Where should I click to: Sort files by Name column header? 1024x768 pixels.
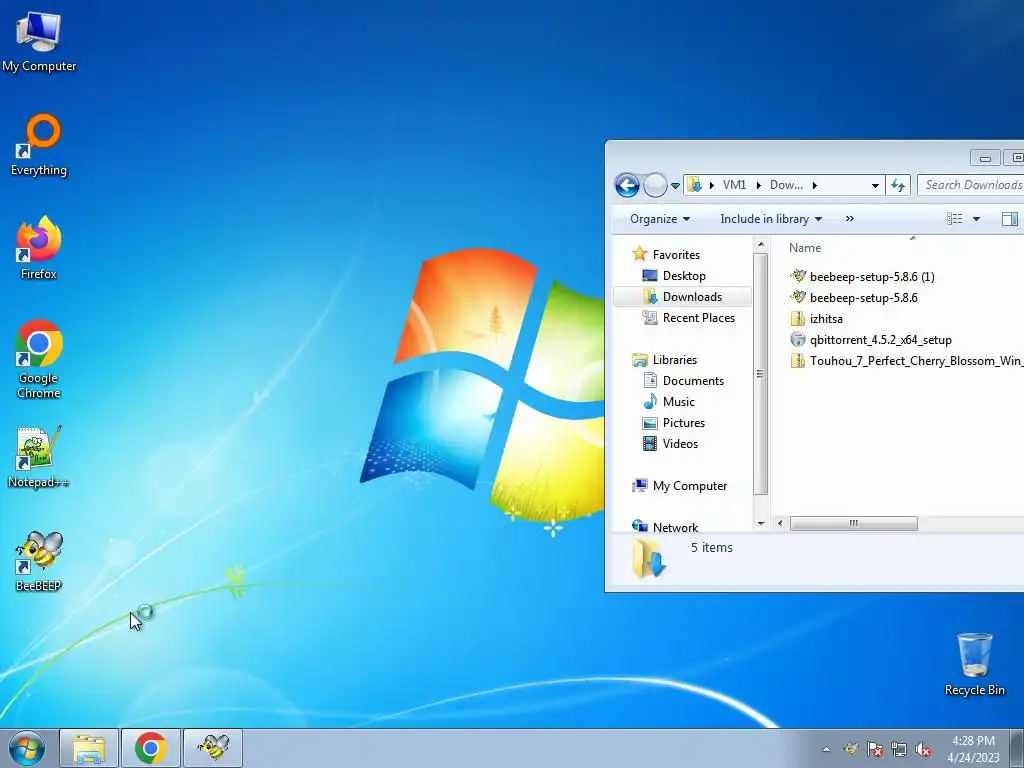pyautogui.click(x=805, y=248)
